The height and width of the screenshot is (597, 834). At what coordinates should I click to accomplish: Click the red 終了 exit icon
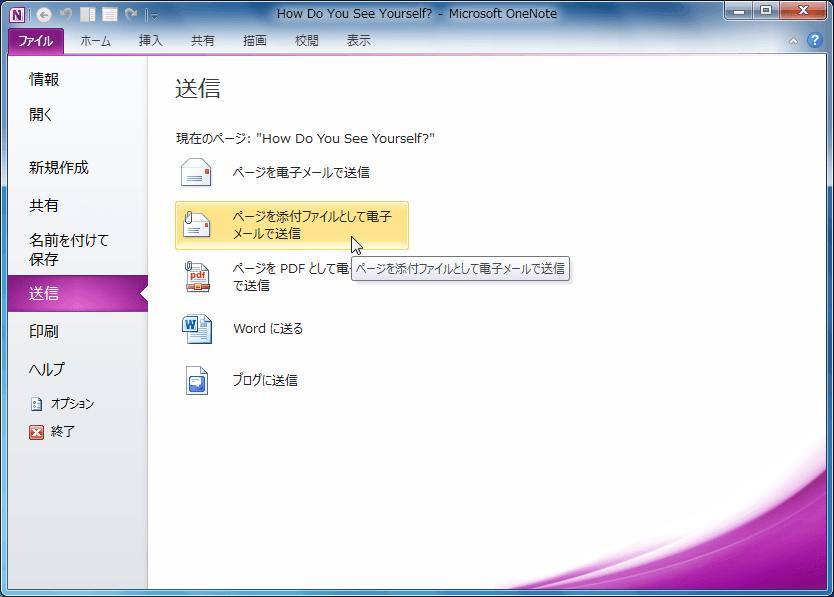pyautogui.click(x=36, y=432)
